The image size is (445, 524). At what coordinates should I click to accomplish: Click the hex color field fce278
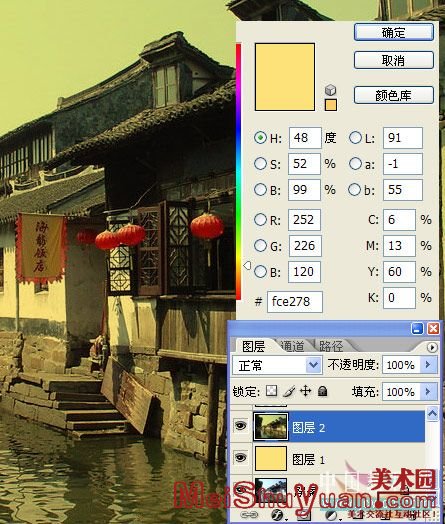295,302
